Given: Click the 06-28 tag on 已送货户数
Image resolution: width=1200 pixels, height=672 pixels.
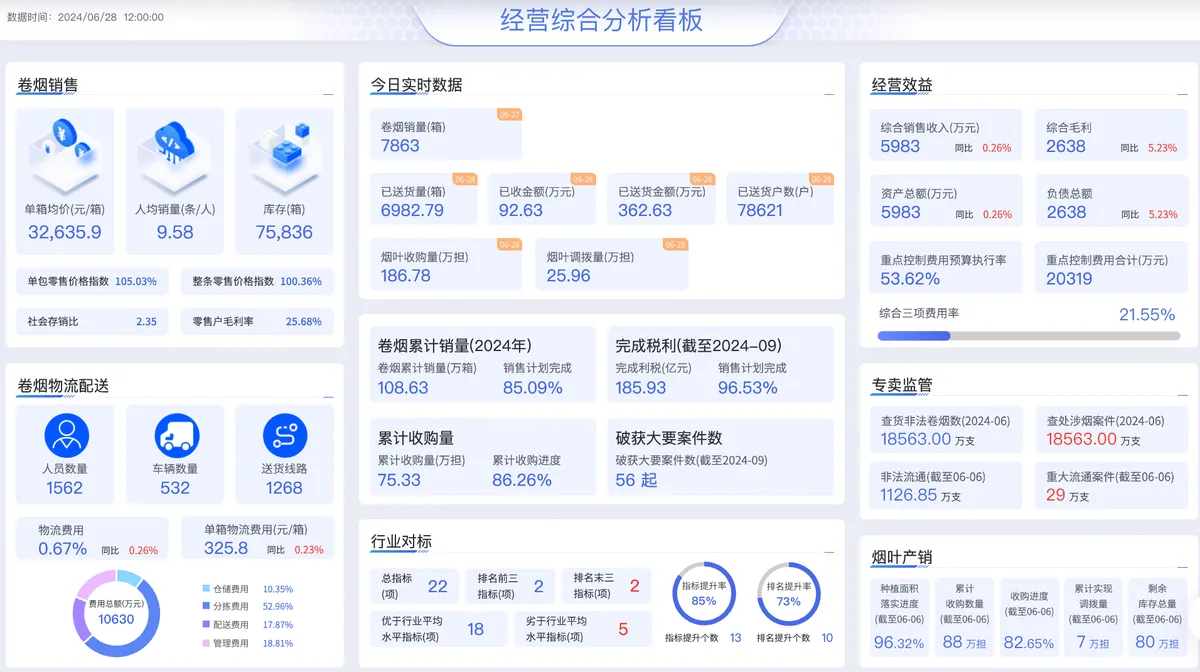Looking at the screenshot, I should (x=822, y=179).
